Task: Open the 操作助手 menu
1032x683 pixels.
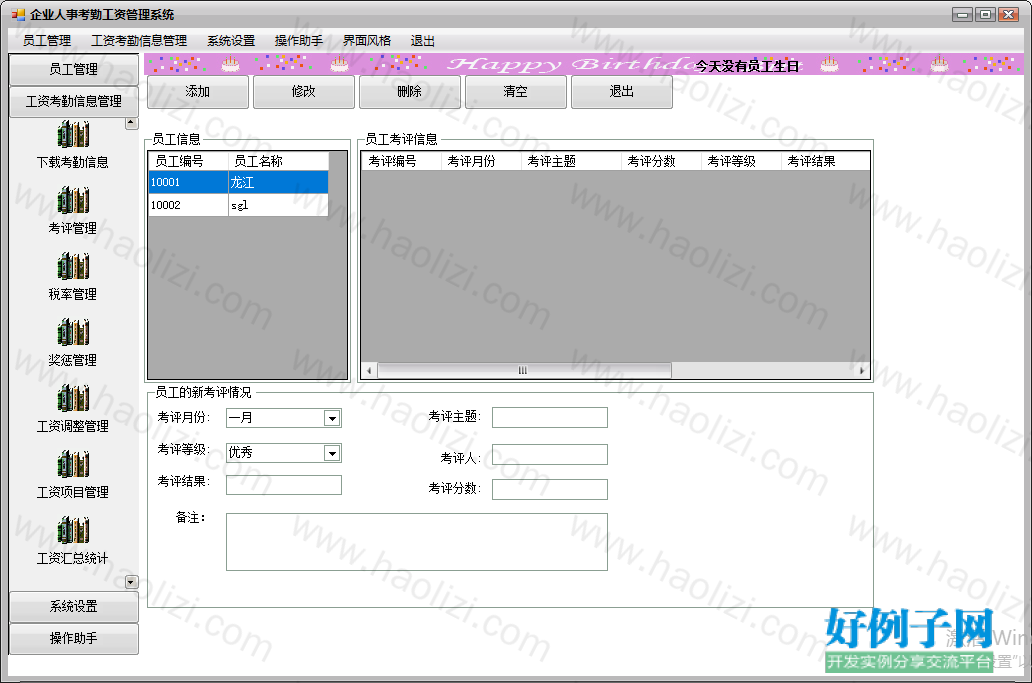Action: [x=299, y=41]
